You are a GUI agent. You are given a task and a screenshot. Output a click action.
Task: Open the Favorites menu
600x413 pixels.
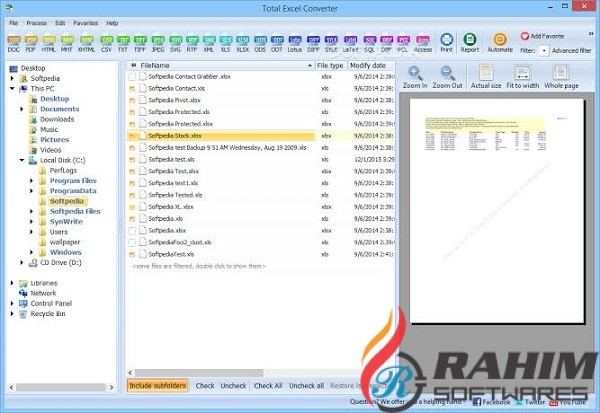85,23
